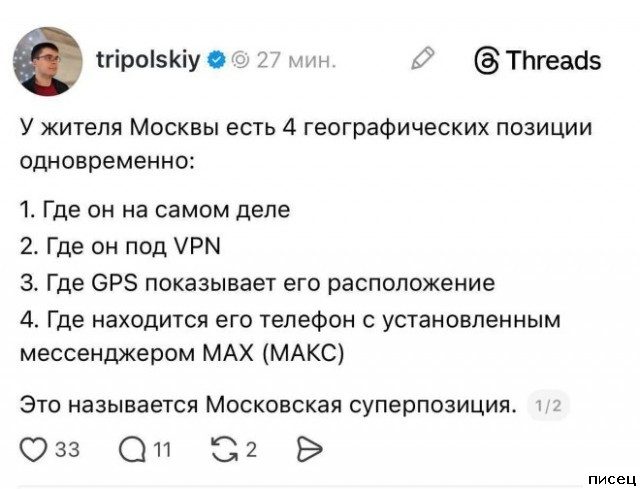Screen dimensions: 640x489
Task: Repost using the circular arrows icon
Action: tap(224, 448)
